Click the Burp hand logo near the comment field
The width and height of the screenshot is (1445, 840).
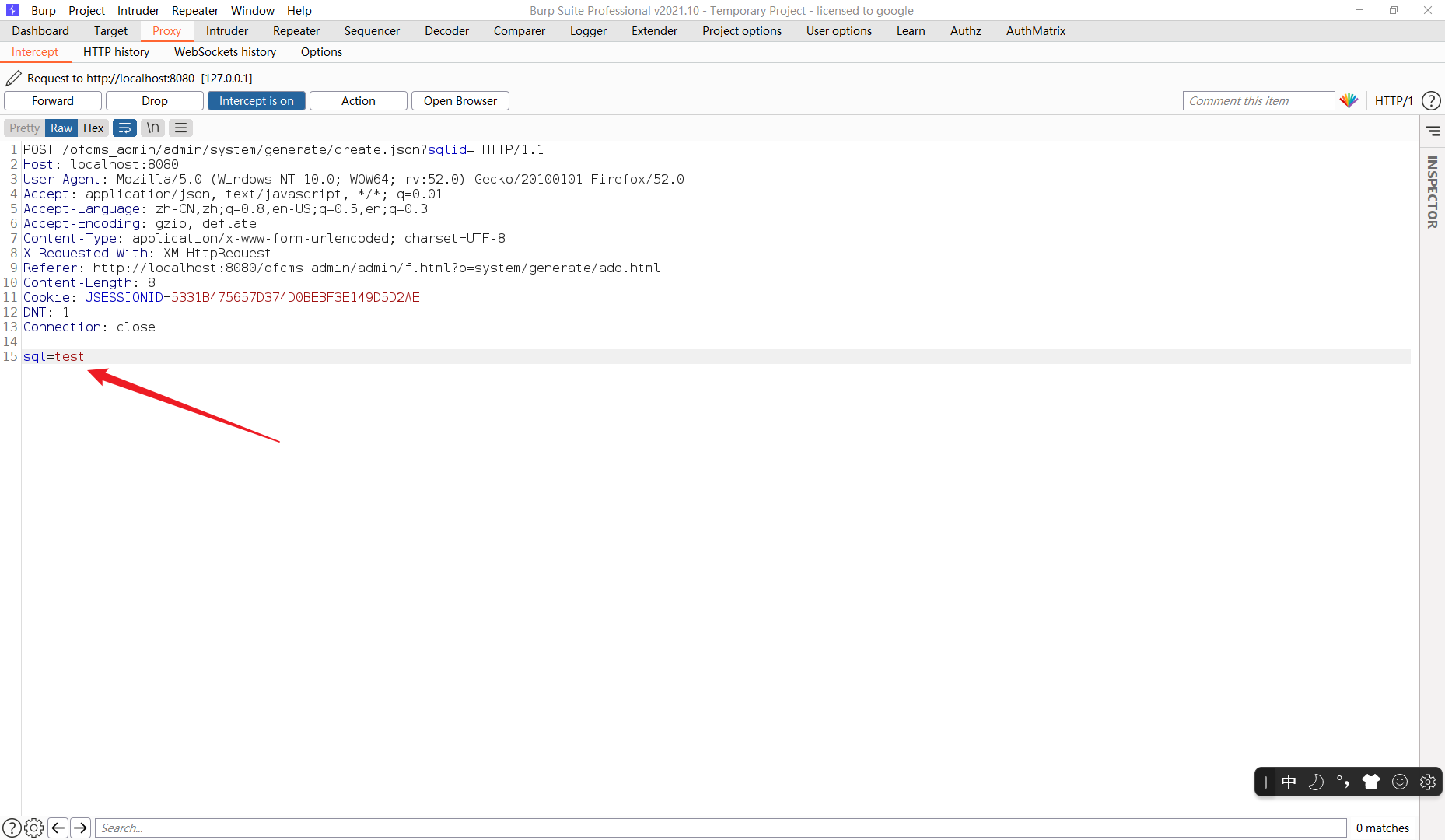(1350, 100)
